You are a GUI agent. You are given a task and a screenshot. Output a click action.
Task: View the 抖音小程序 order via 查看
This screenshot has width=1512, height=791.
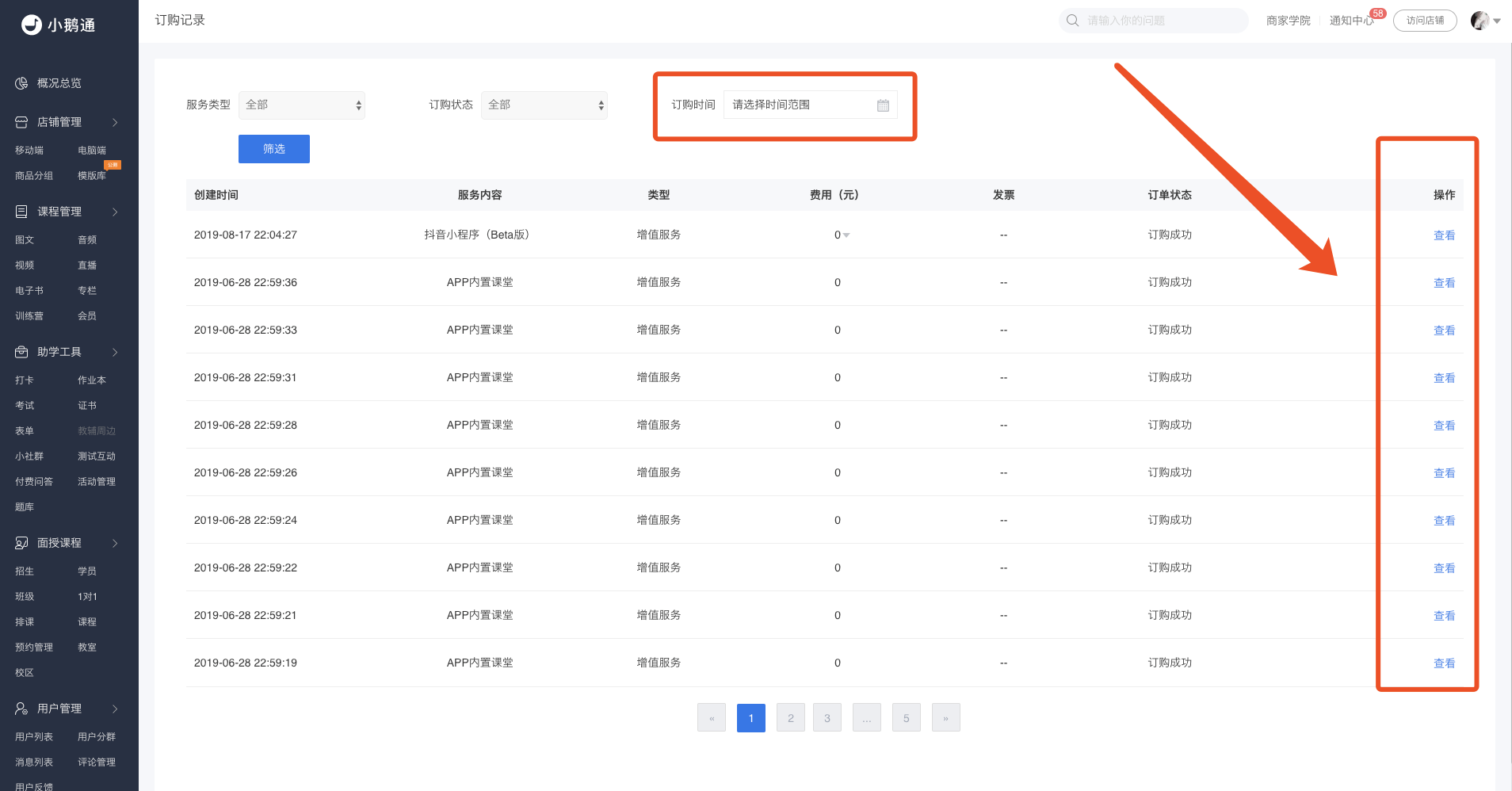tap(1444, 235)
